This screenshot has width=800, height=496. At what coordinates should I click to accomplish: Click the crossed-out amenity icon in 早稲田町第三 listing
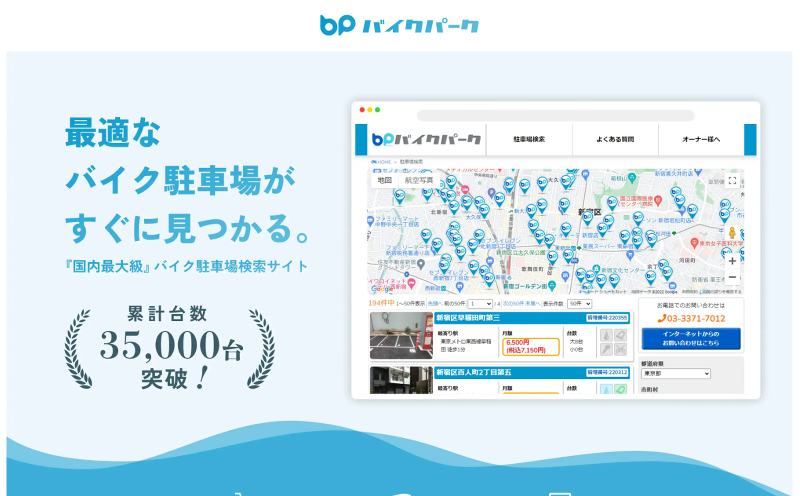[620, 350]
